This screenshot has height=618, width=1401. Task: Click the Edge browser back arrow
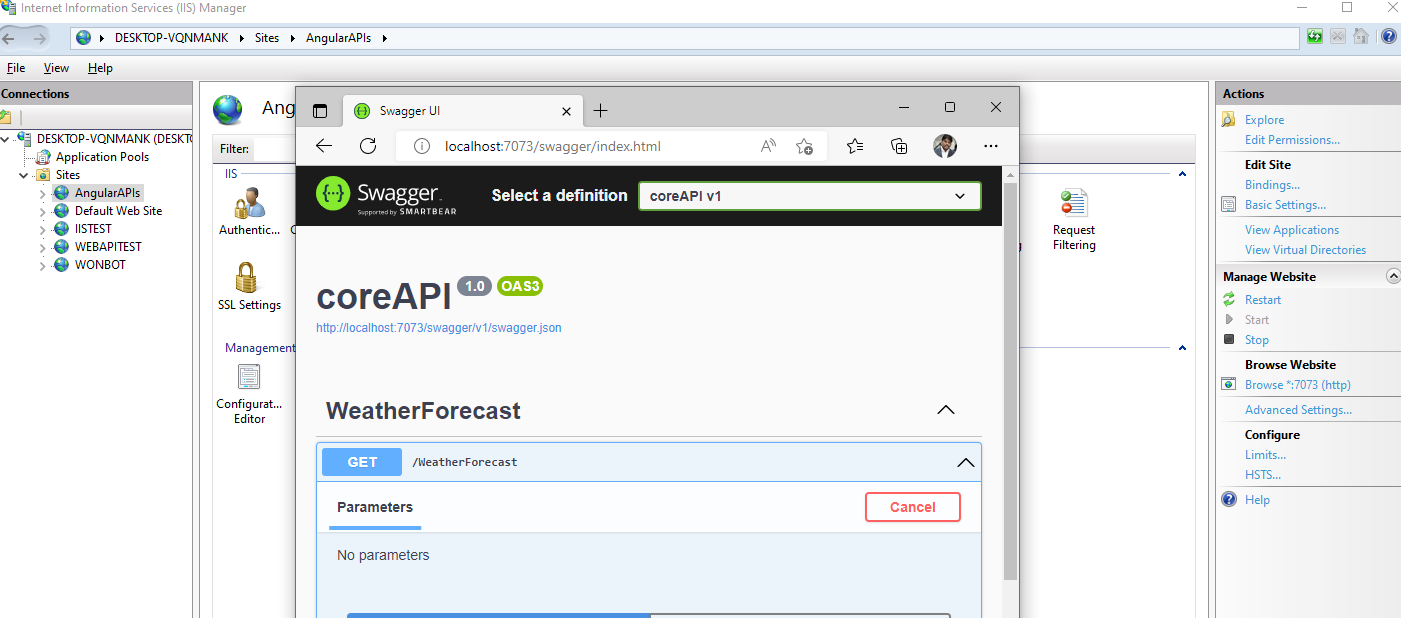point(324,146)
